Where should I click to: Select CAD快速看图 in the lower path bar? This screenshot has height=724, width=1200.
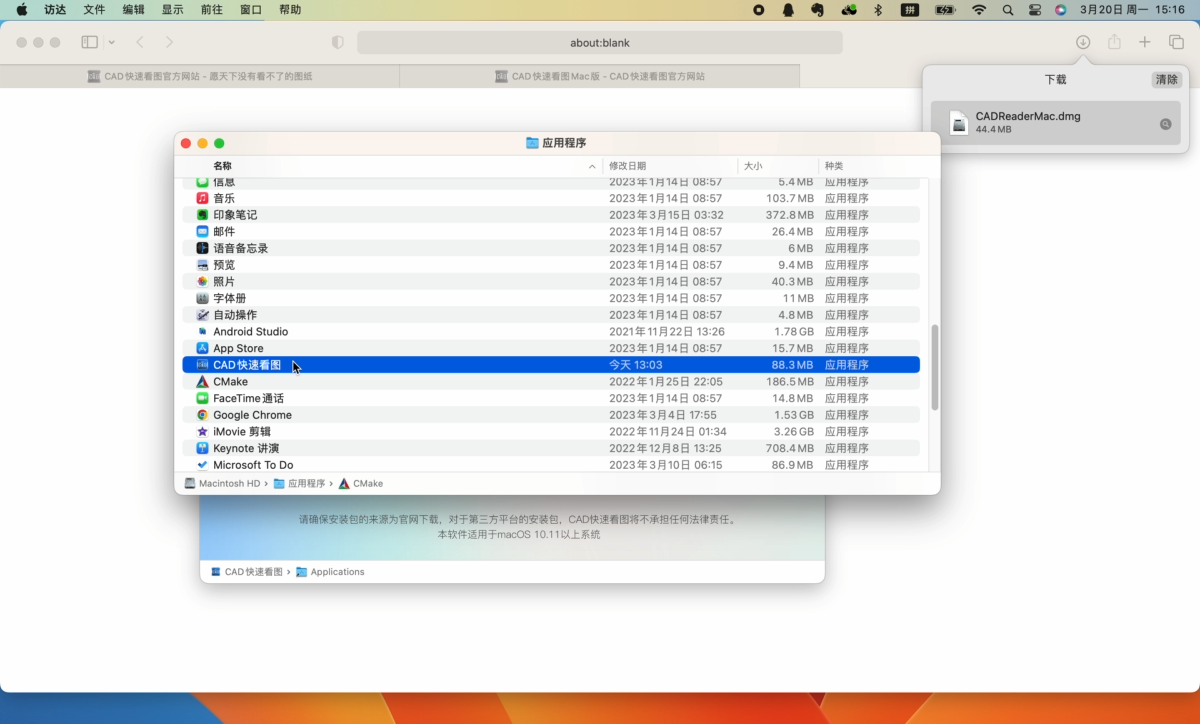[247, 572]
